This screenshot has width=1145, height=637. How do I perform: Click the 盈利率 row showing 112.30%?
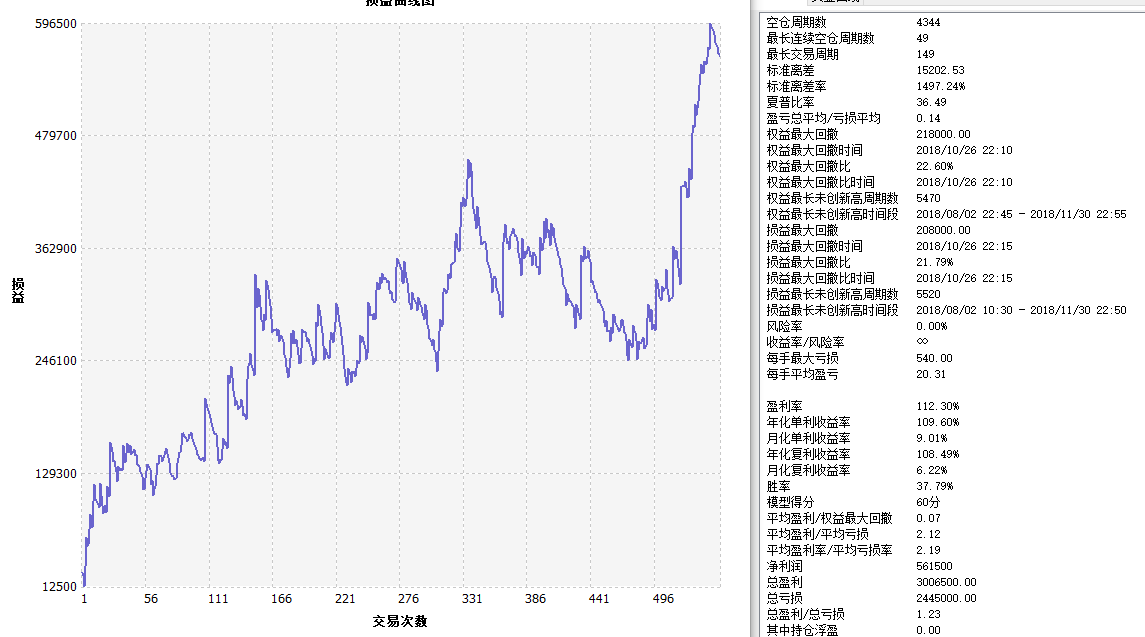(x=784, y=406)
